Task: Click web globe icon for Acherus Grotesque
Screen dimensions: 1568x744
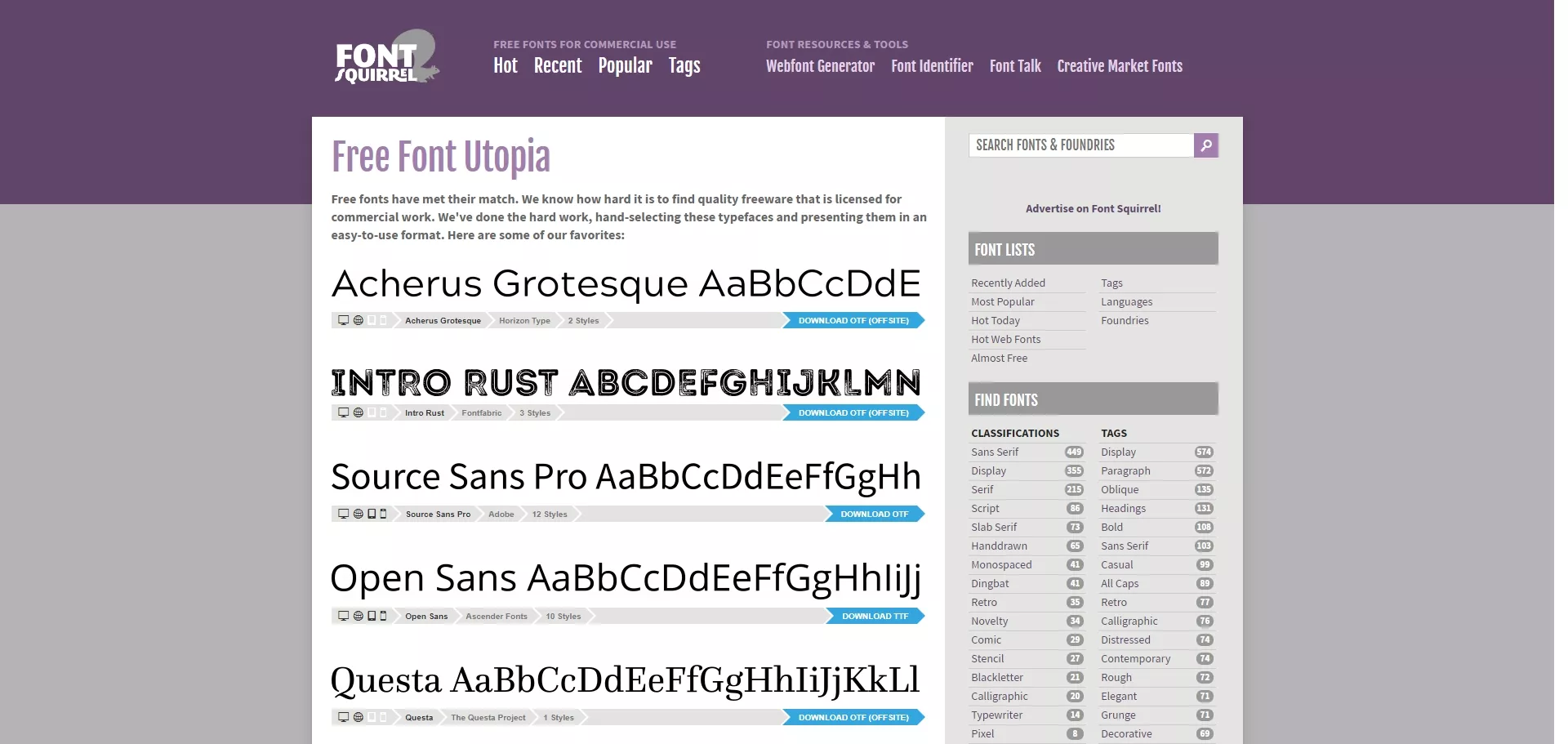Action: tap(358, 320)
